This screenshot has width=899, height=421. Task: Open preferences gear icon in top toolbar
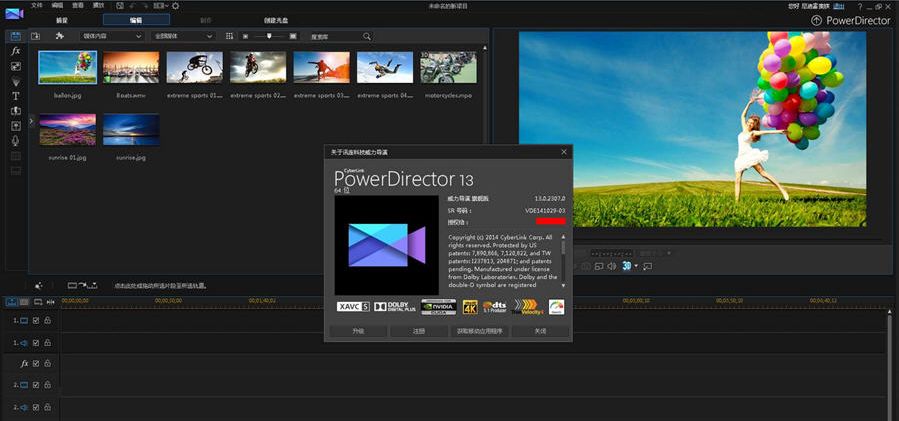(175, 6)
